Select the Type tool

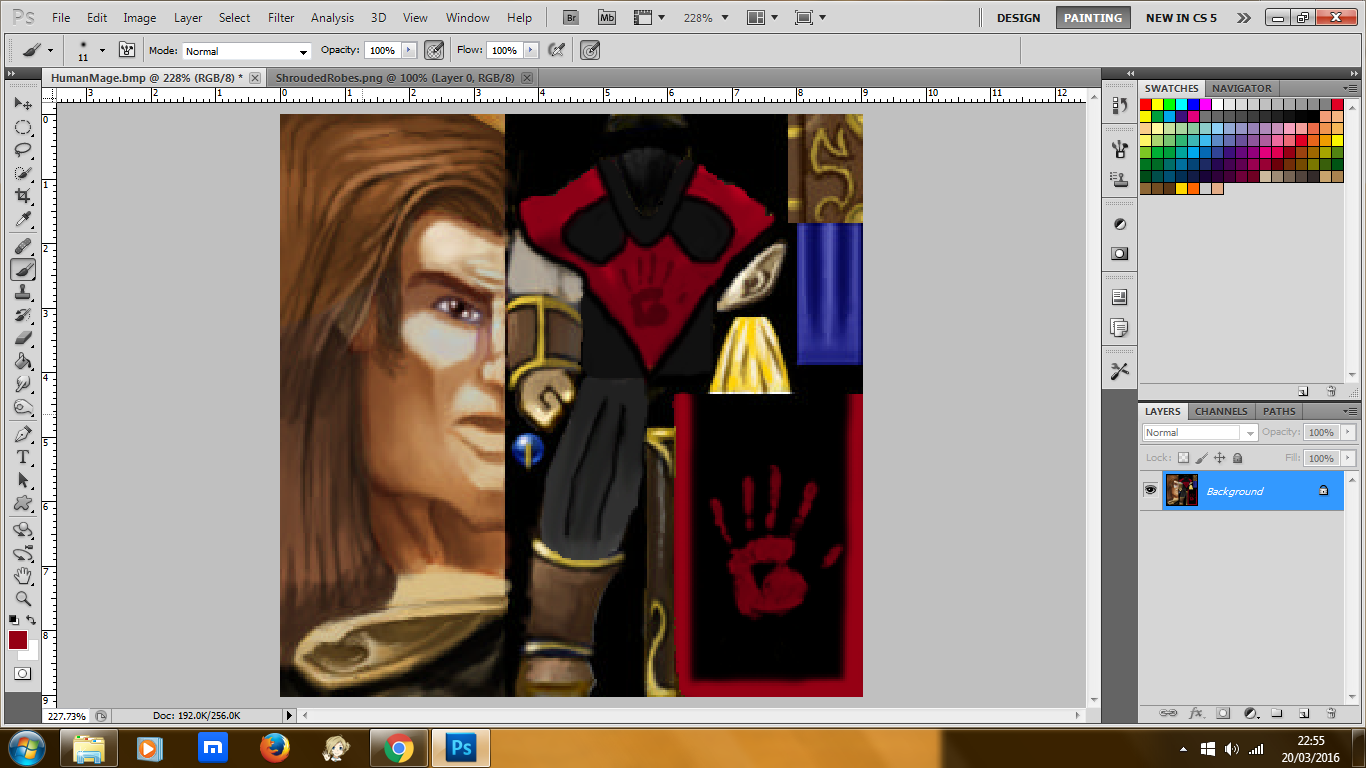[23, 457]
